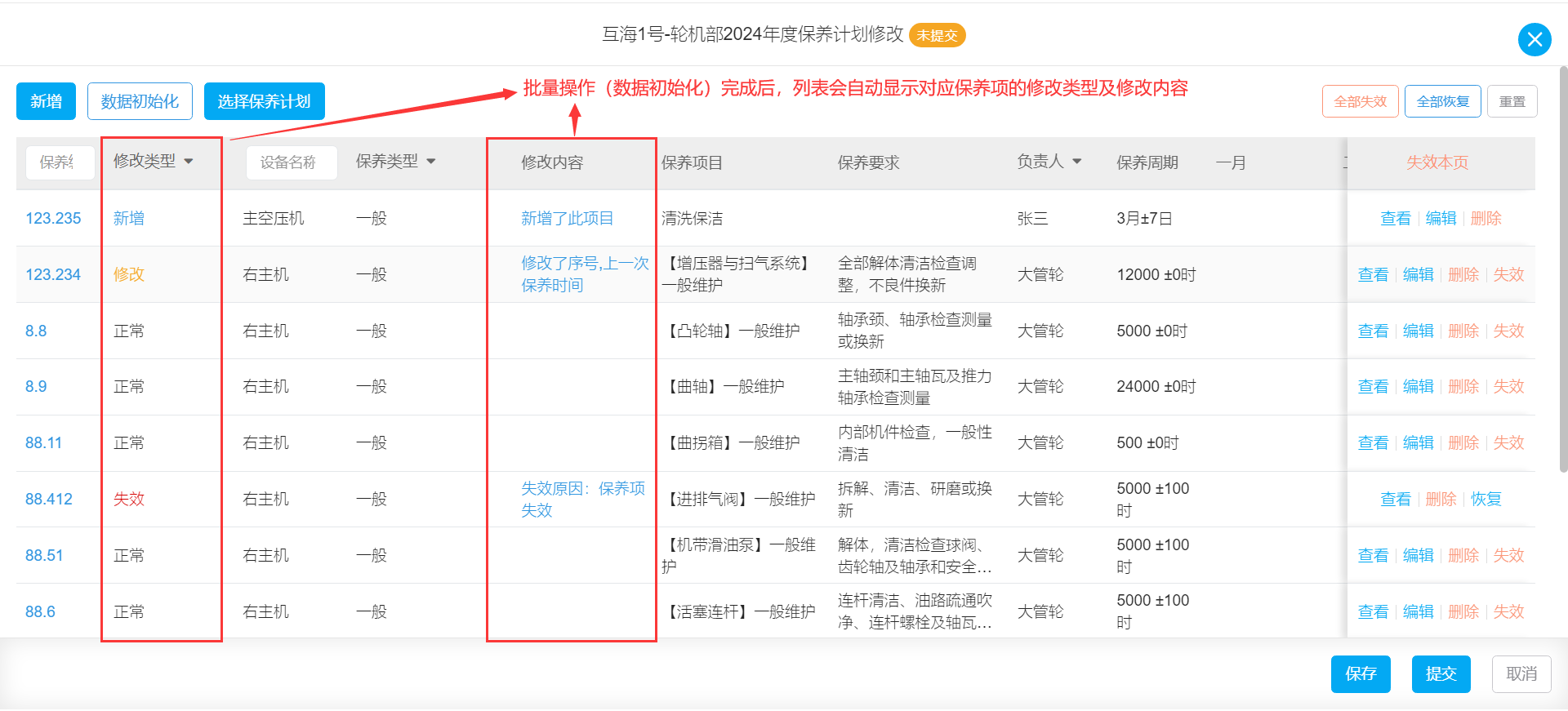Click the 取消 button

coord(1521,674)
